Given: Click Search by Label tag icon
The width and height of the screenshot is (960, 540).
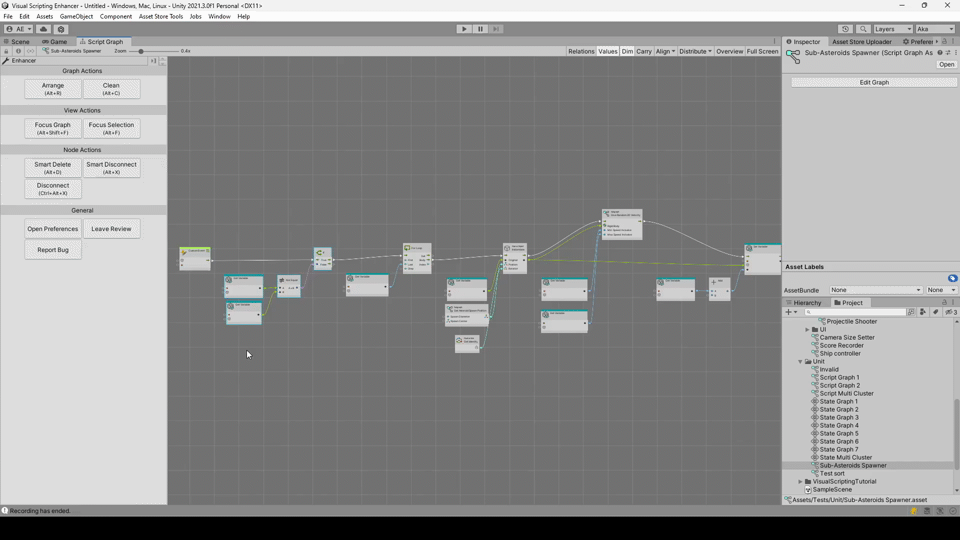Looking at the screenshot, I should click(936, 312).
